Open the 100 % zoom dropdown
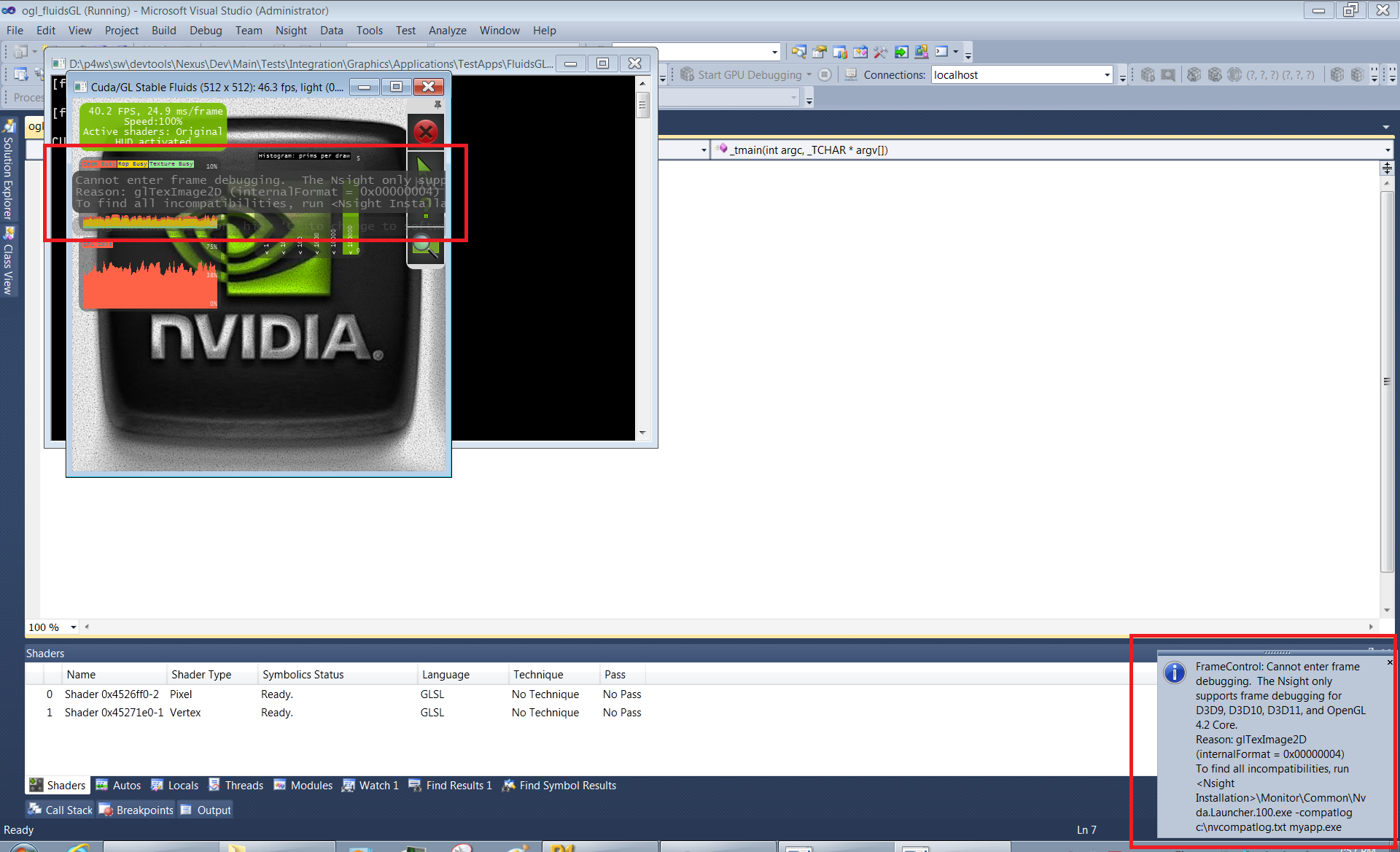This screenshot has height=852, width=1400. click(x=73, y=627)
